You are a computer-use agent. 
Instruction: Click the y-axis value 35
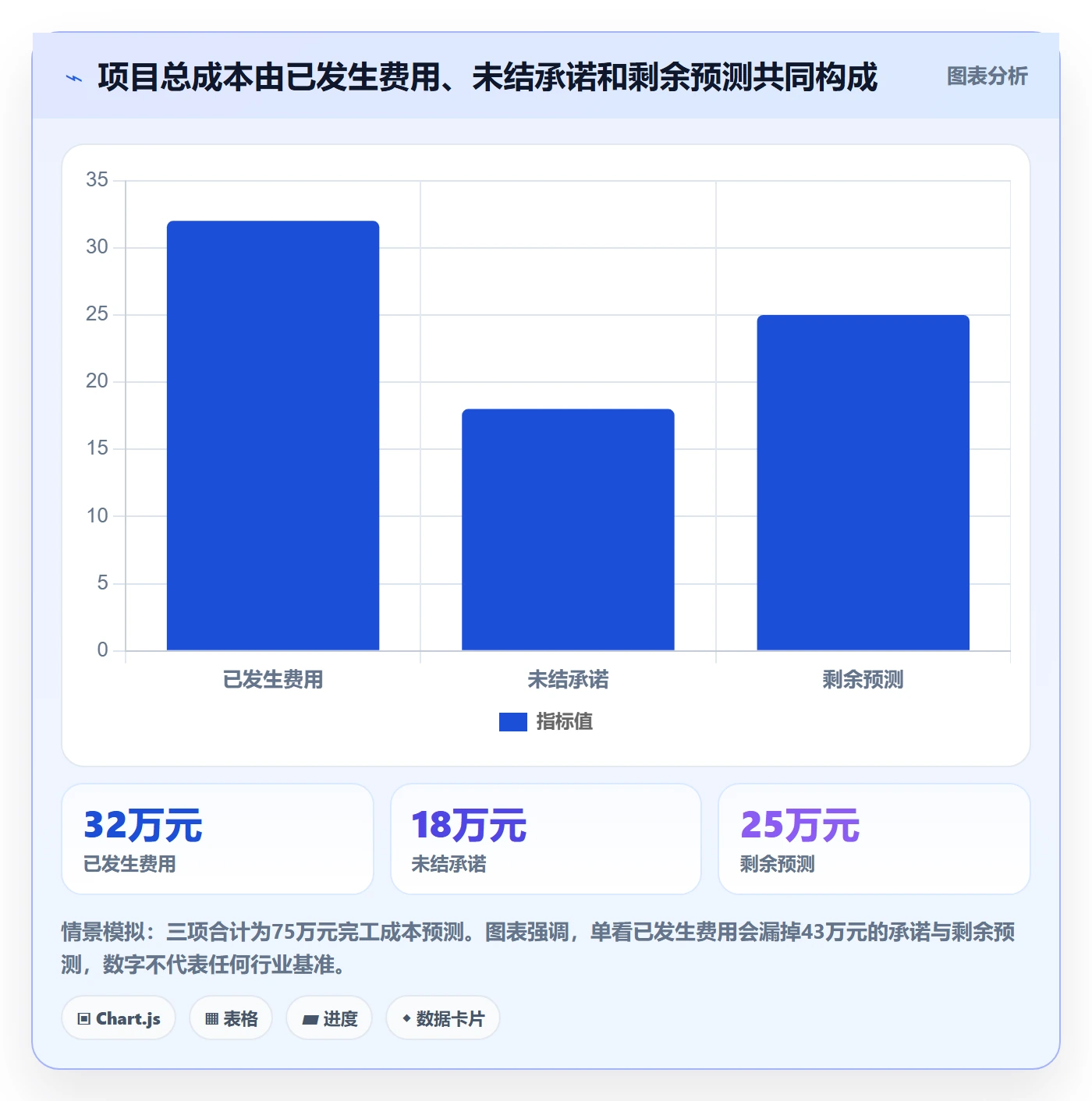tap(97, 180)
